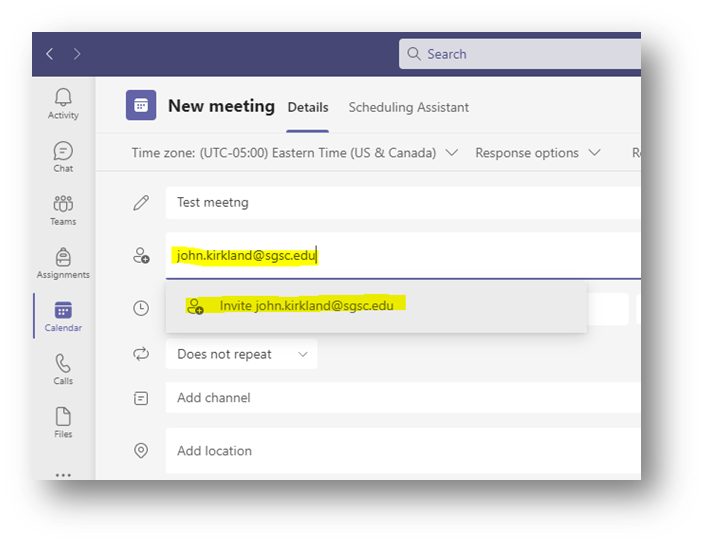Image resolution: width=706 pixels, height=545 pixels.
Task: Expand the Does not repeat dropdown
Action: click(242, 354)
